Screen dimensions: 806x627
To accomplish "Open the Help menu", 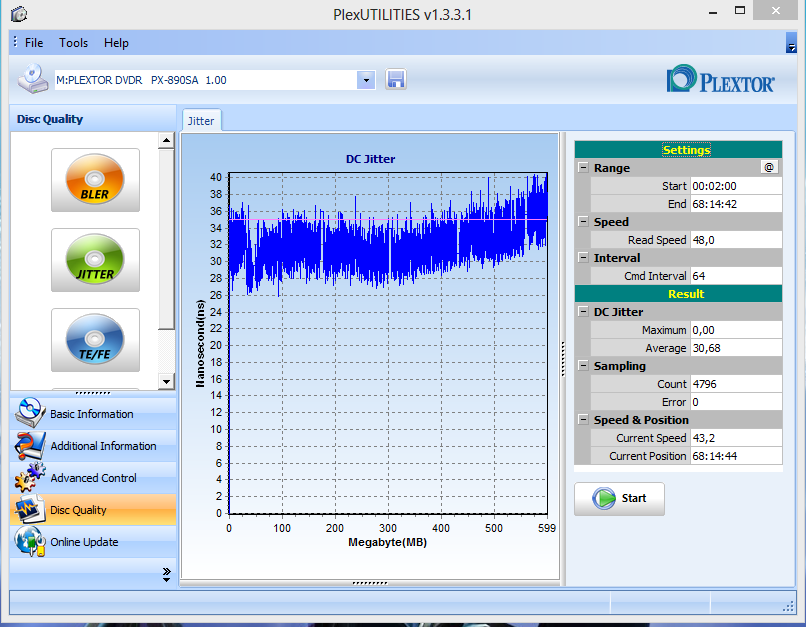I will coord(116,43).
